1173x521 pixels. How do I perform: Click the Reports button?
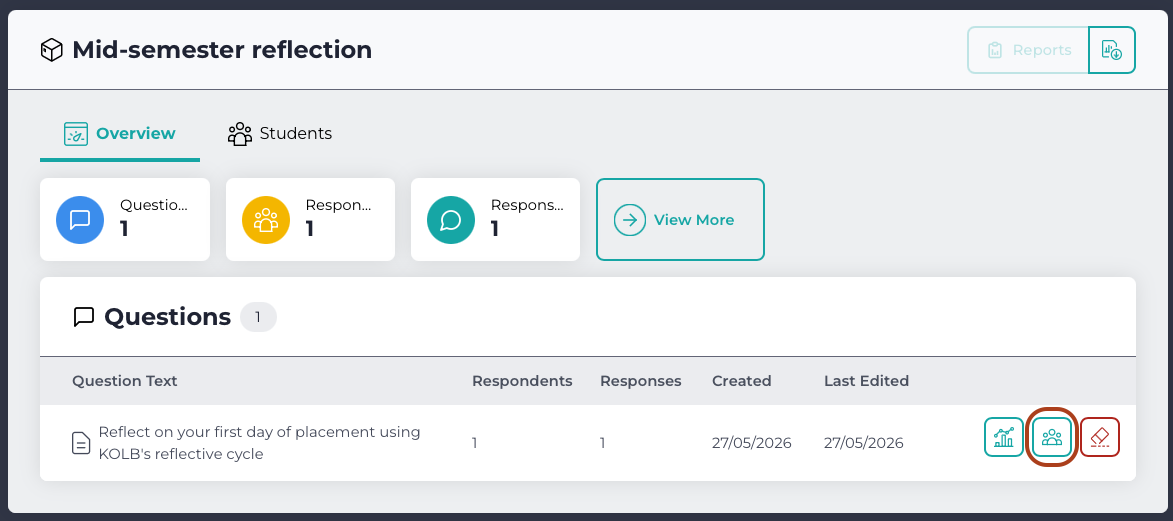click(1028, 50)
